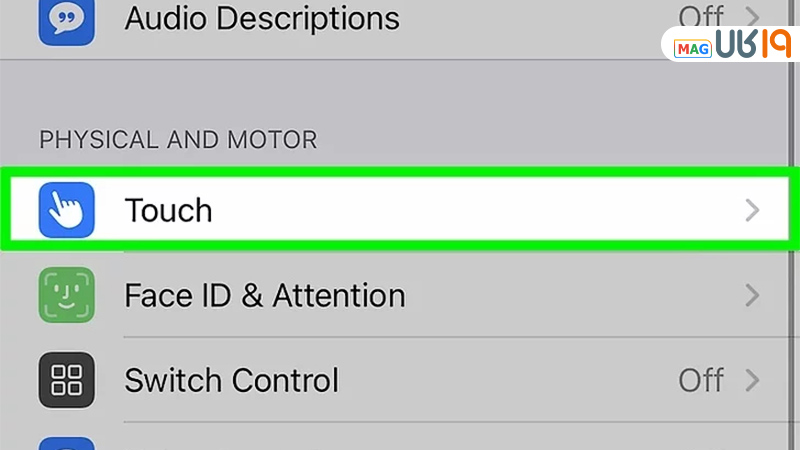Open the Touch settings menu
This screenshot has width=800, height=450.
click(x=168, y=210)
